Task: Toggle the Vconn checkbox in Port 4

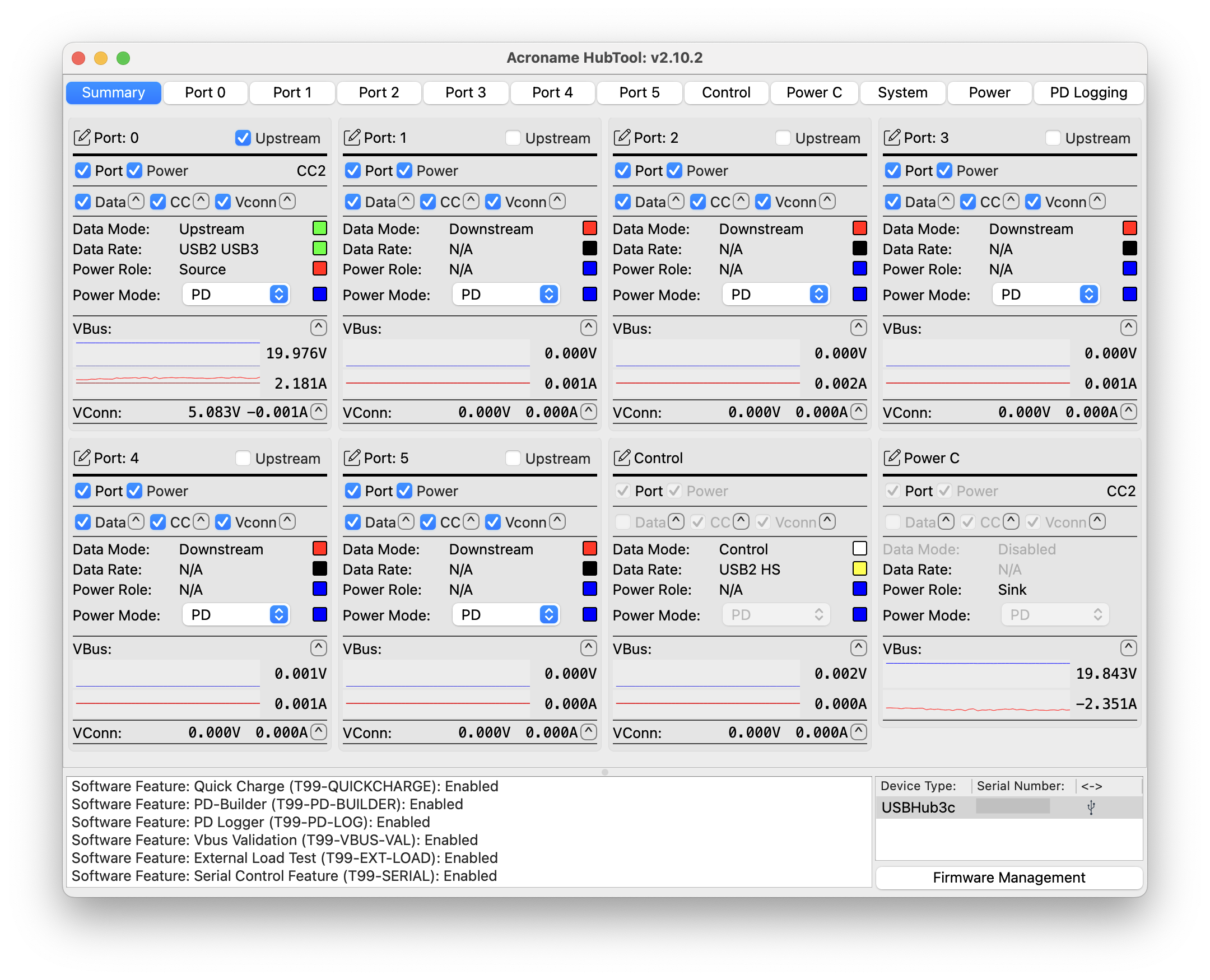Action: [x=223, y=521]
